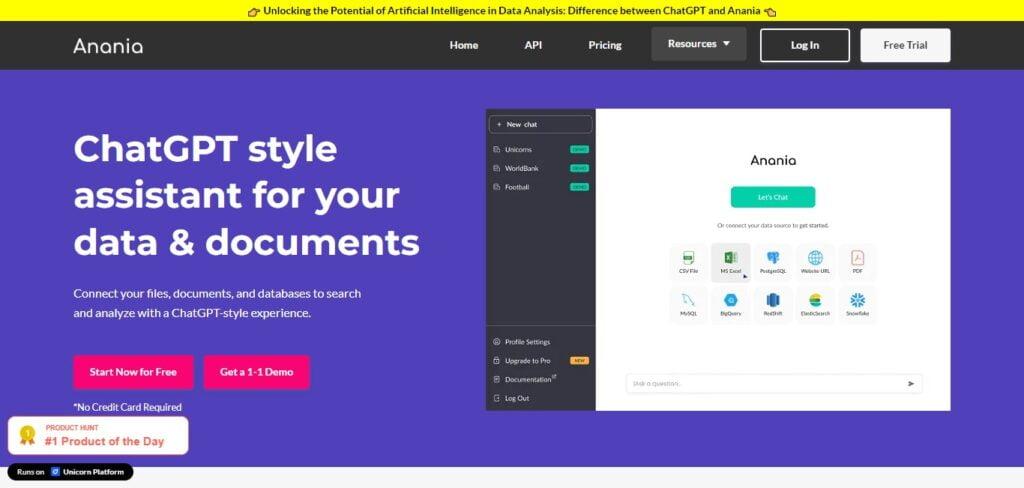Open the #1 Product of the Day badge
The height and width of the screenshot is (488, 1024).
98,435
